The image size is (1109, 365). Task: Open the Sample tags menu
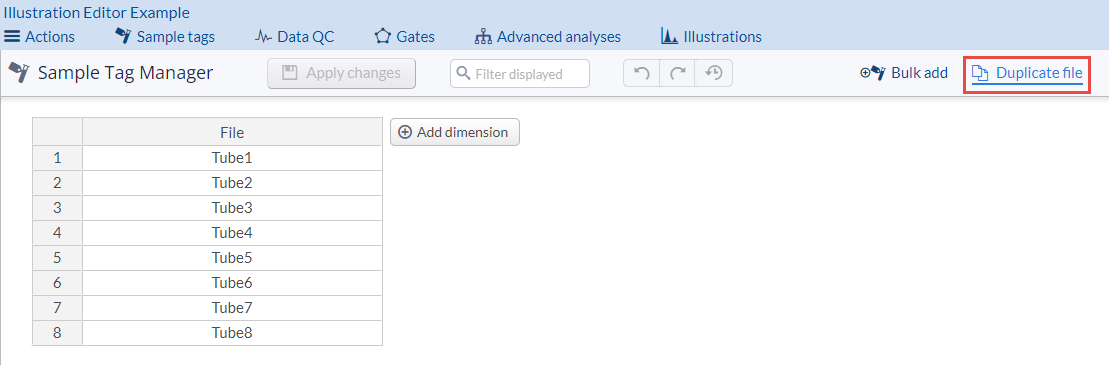pyautogui.click(x=165, y=36)
